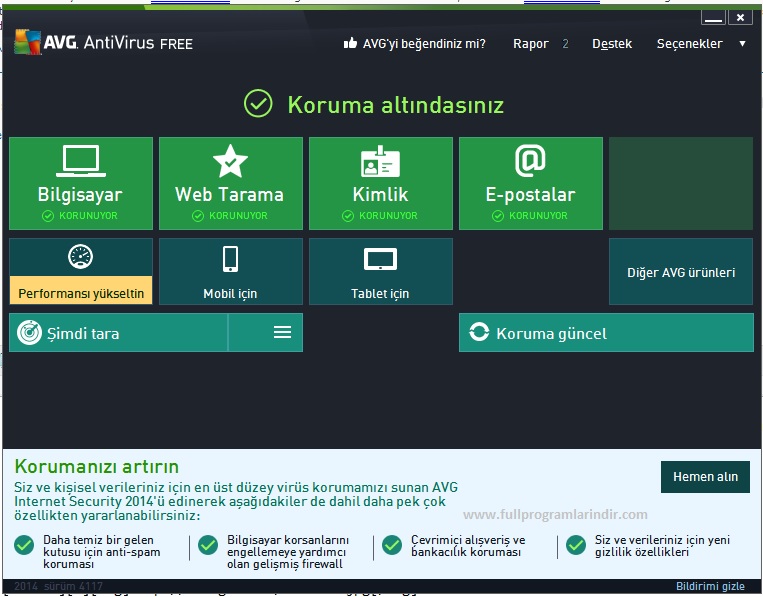Click the empty dark green tile

coord(681,183)
